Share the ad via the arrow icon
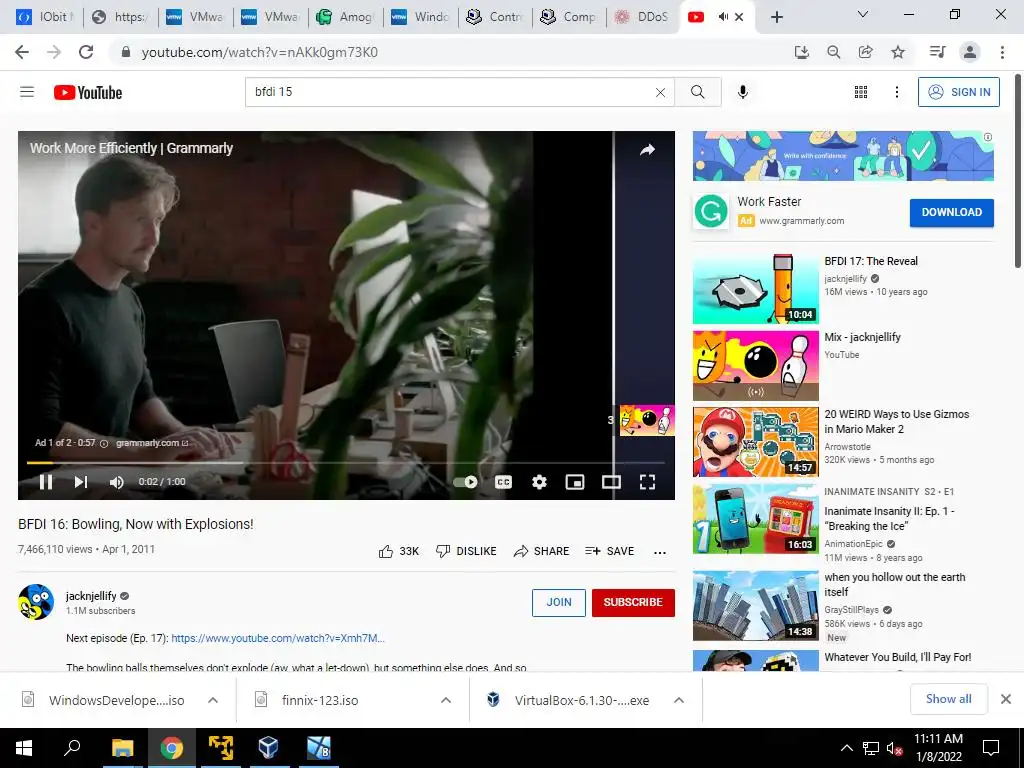The height and width of the screenshot is (768, 1024). click(647, 150)
